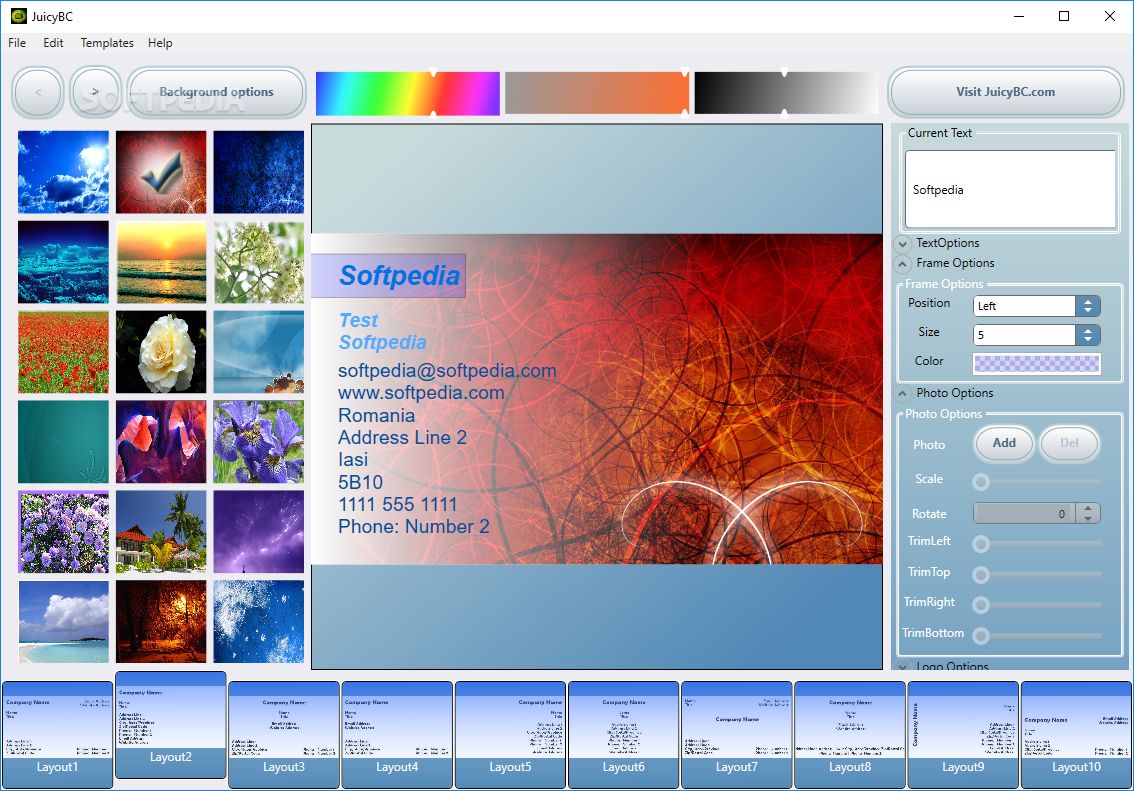
Task: Choose the Layout5 template
Action: (510, 735)
